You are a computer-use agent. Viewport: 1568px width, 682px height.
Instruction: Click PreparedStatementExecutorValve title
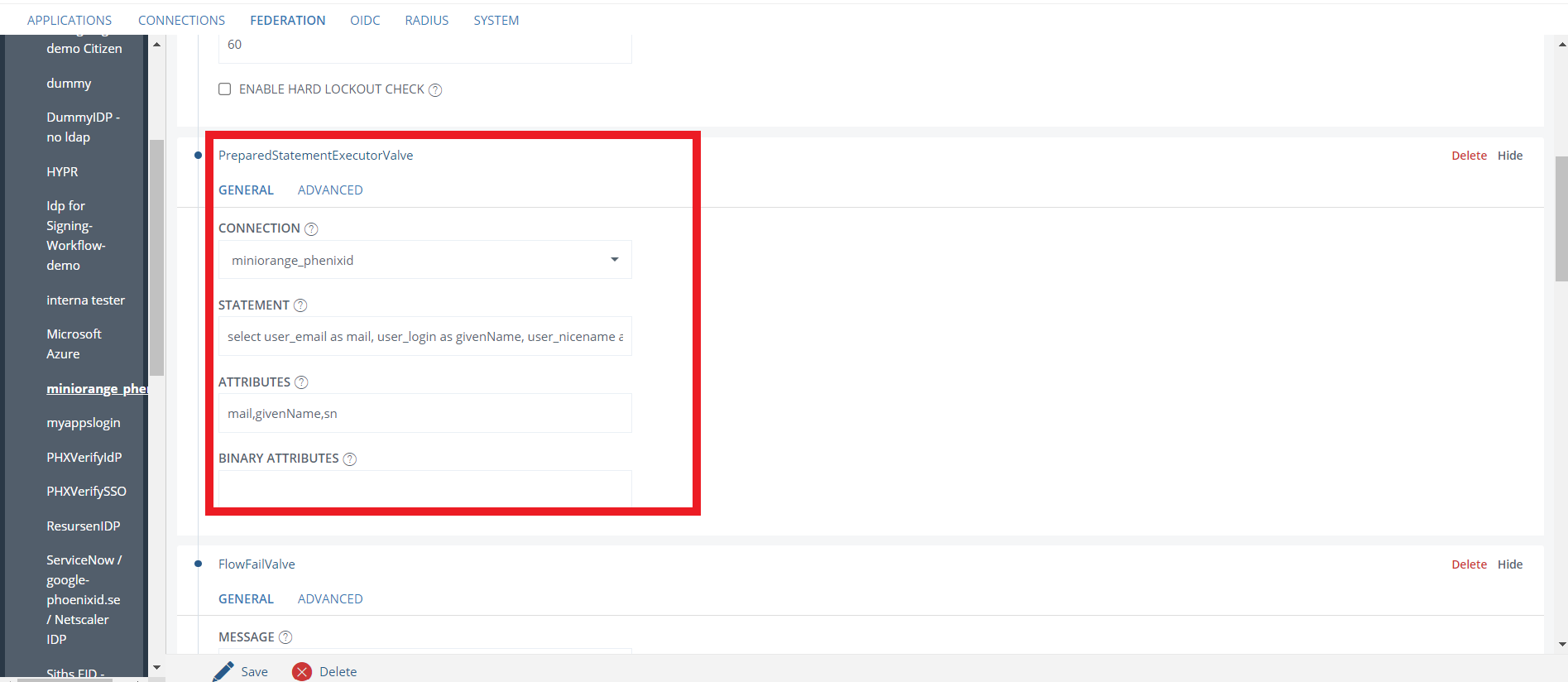315,156
